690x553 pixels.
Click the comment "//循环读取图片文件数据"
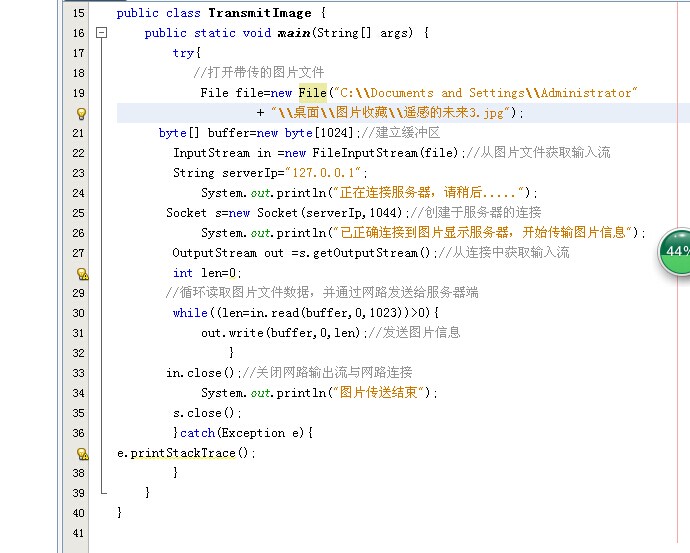pyautogui.click(x=240, y=293)
